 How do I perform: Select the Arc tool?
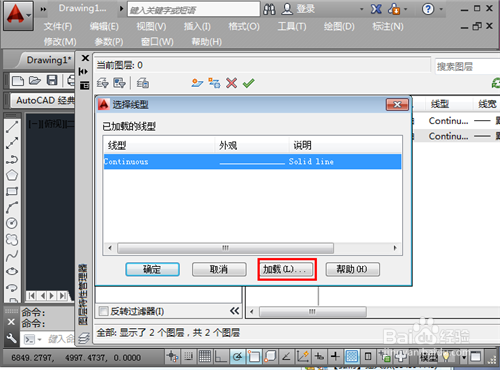pyautogui.click(x=12, y=207)
